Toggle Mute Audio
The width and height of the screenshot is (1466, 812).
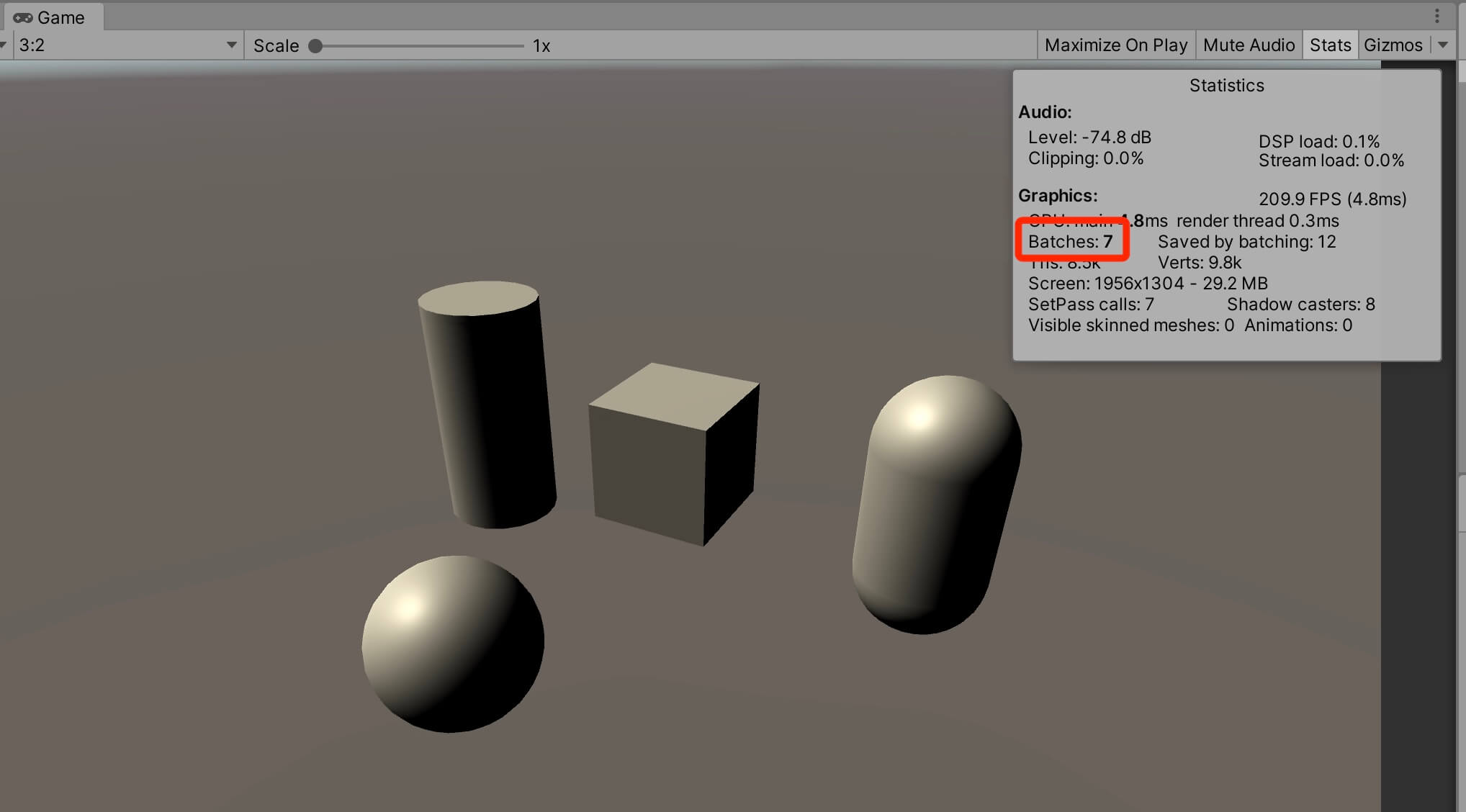pyautogui.click(x=1249, y=45)
